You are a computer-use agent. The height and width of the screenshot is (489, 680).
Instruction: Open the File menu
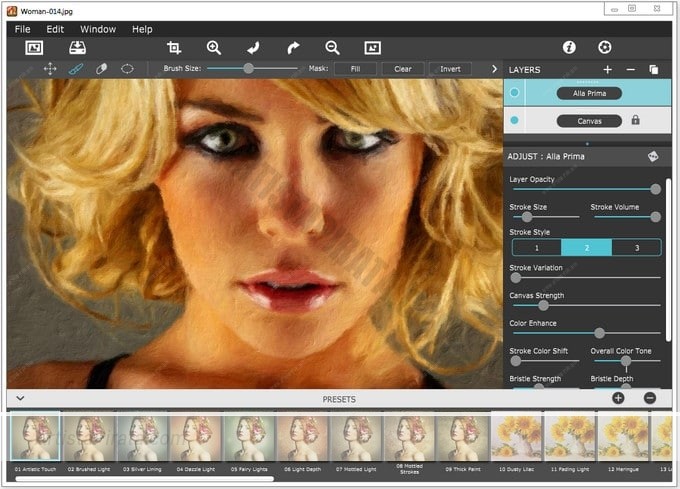[x=23, y=29]
